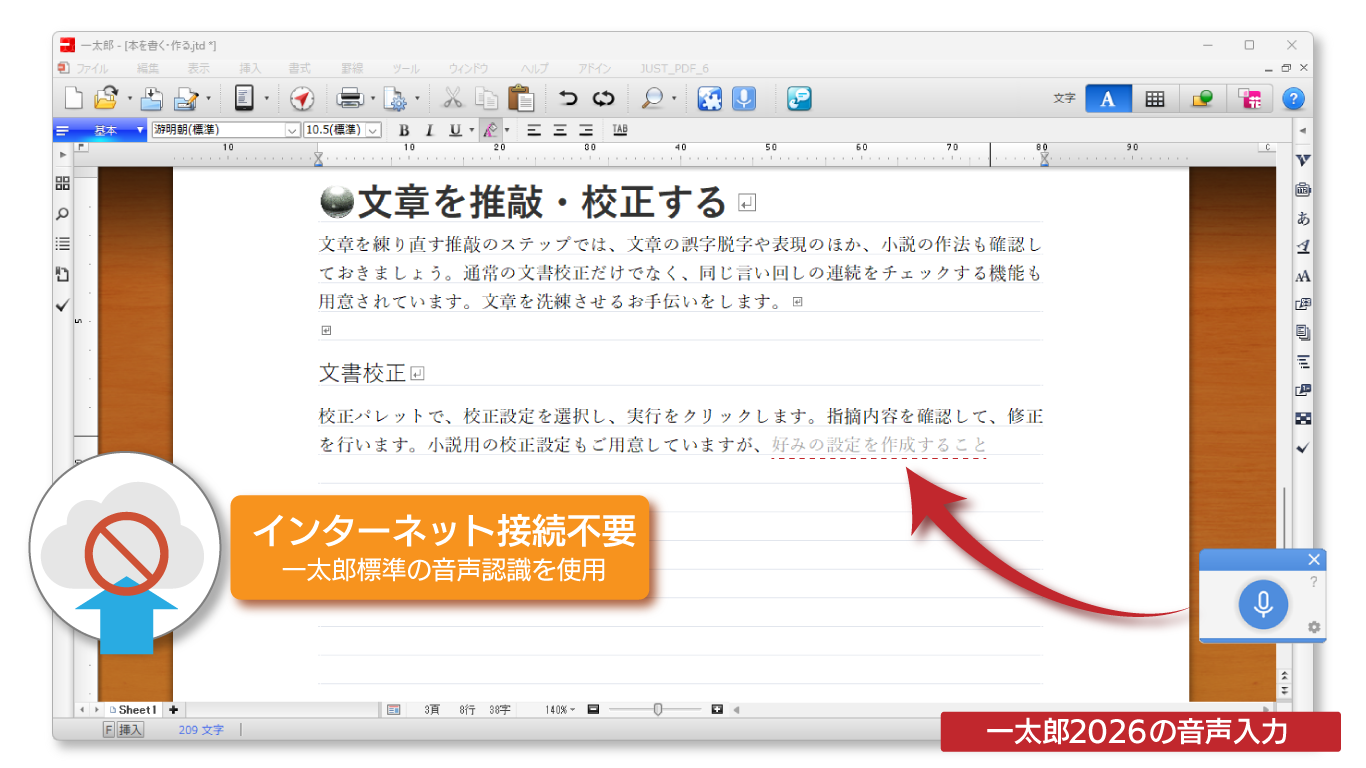This screenshot has height=768, width=1366.
Task: Add a new sheet with the plus button
Action: click(x=173, y=710)
